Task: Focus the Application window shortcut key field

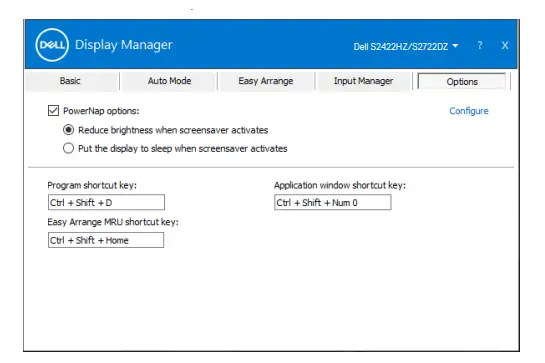Action: [333, 202]
